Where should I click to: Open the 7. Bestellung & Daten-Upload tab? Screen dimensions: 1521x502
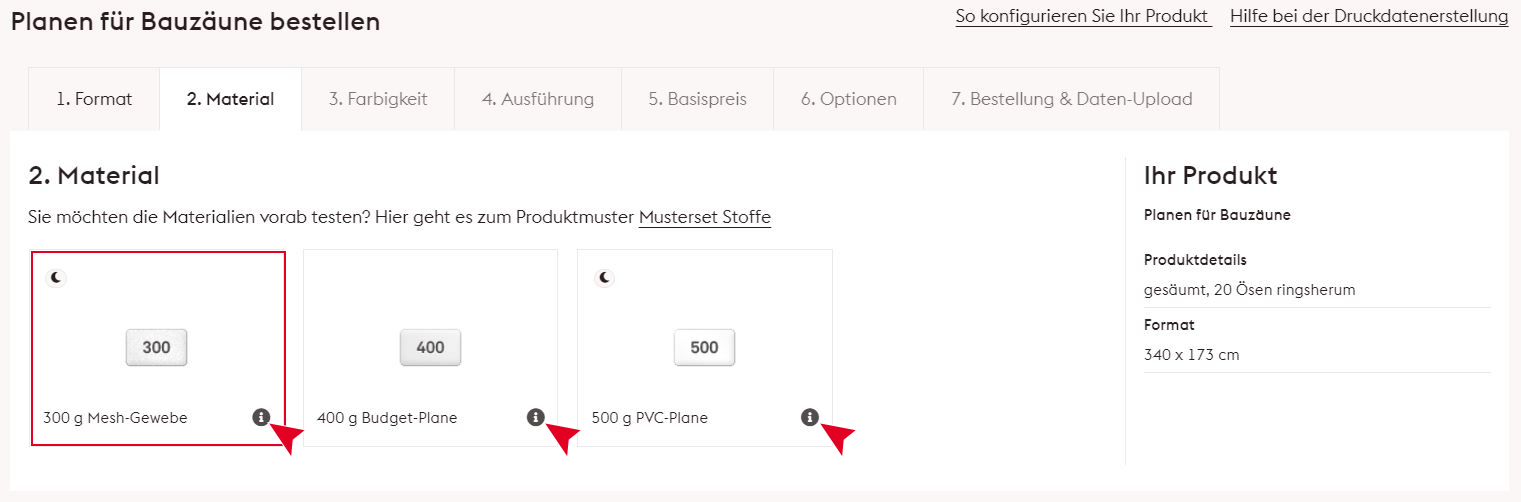(1071, 99)
